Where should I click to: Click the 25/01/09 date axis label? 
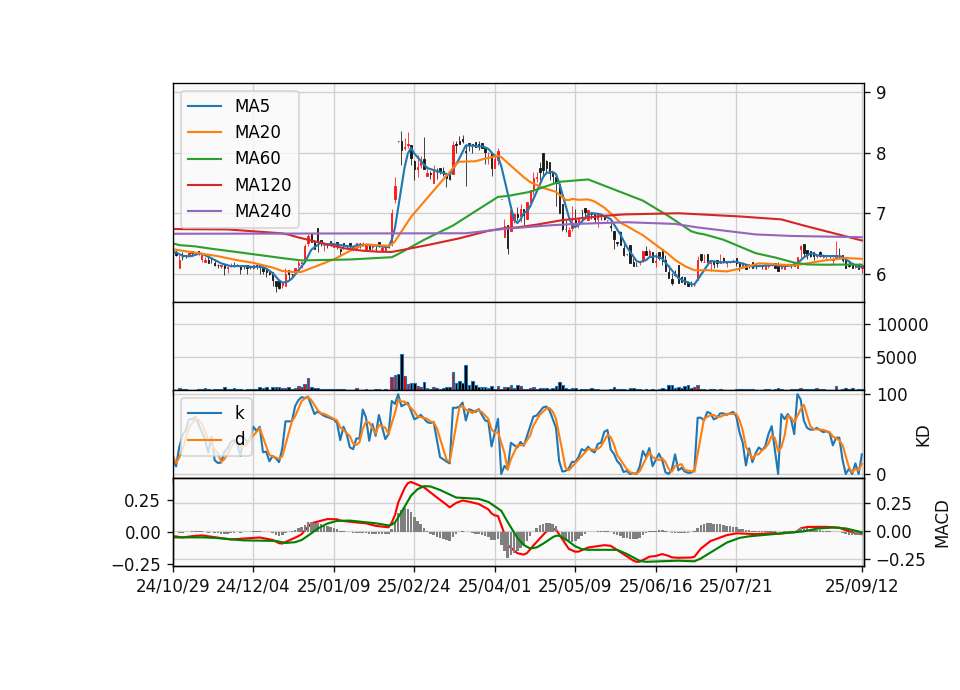pos(334,587)
